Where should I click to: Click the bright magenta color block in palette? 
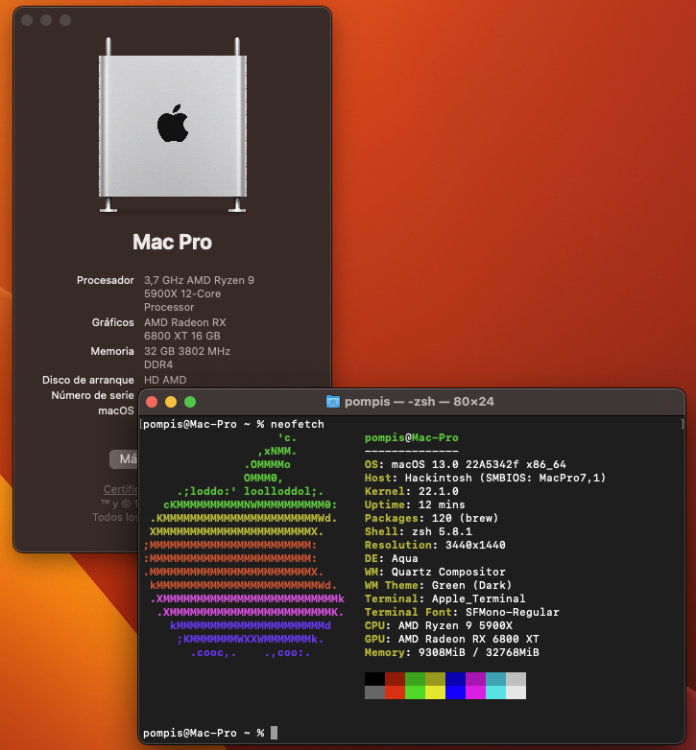coord(475,692)
